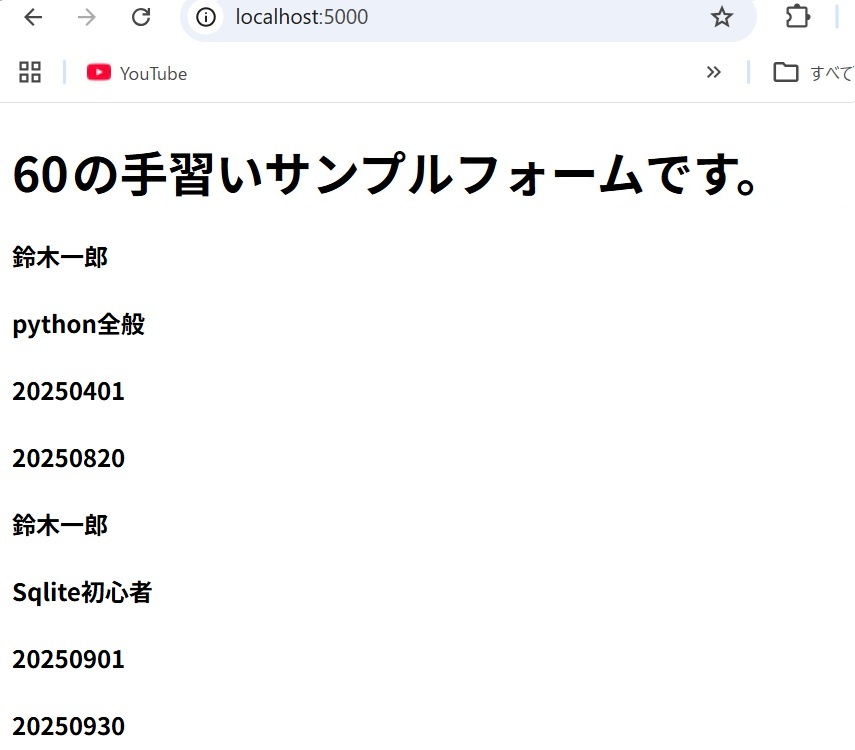This screenshot has height=750, width=855.
Task: Click 鈴木一郎 directly above python全般
Action: tap(60, 258)
